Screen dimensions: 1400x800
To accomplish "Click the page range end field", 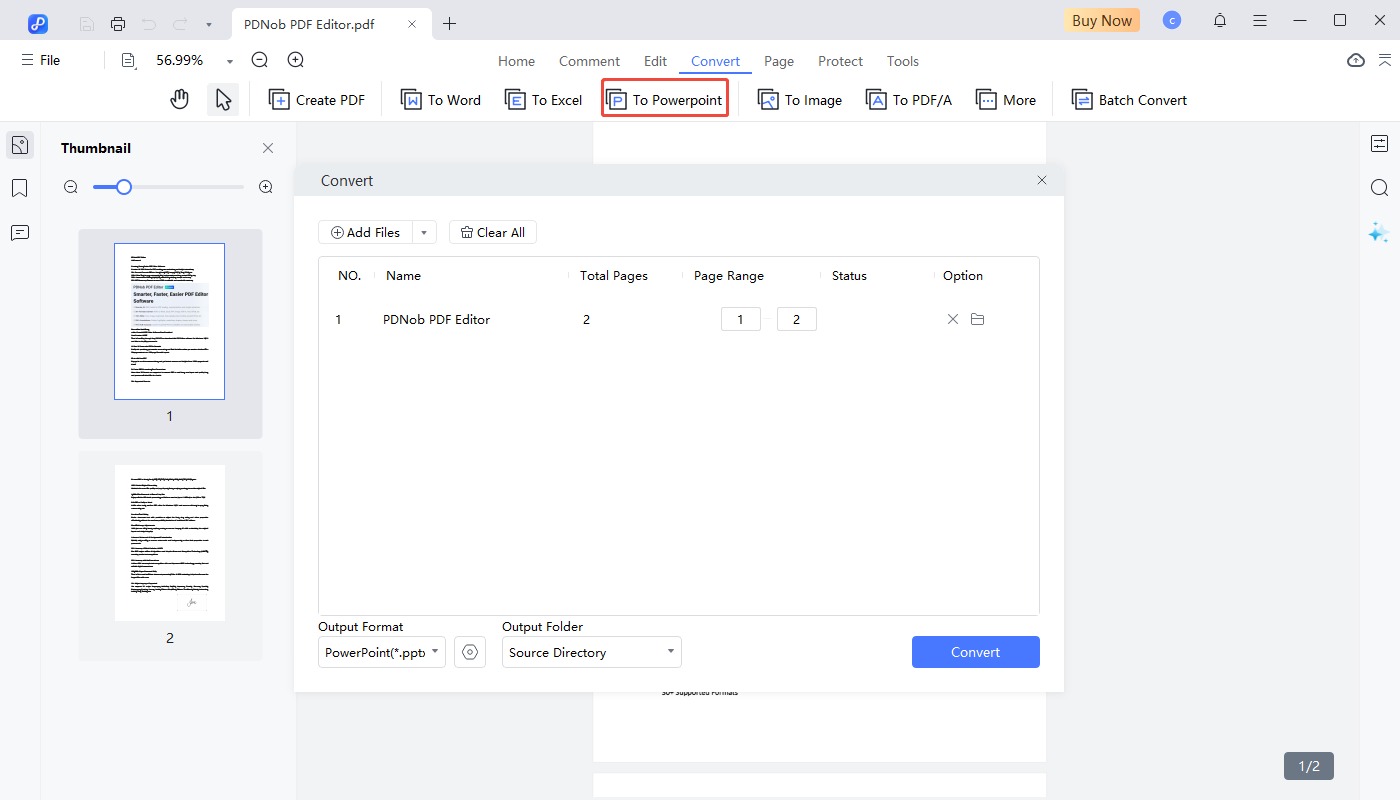I will pos(797,319).
